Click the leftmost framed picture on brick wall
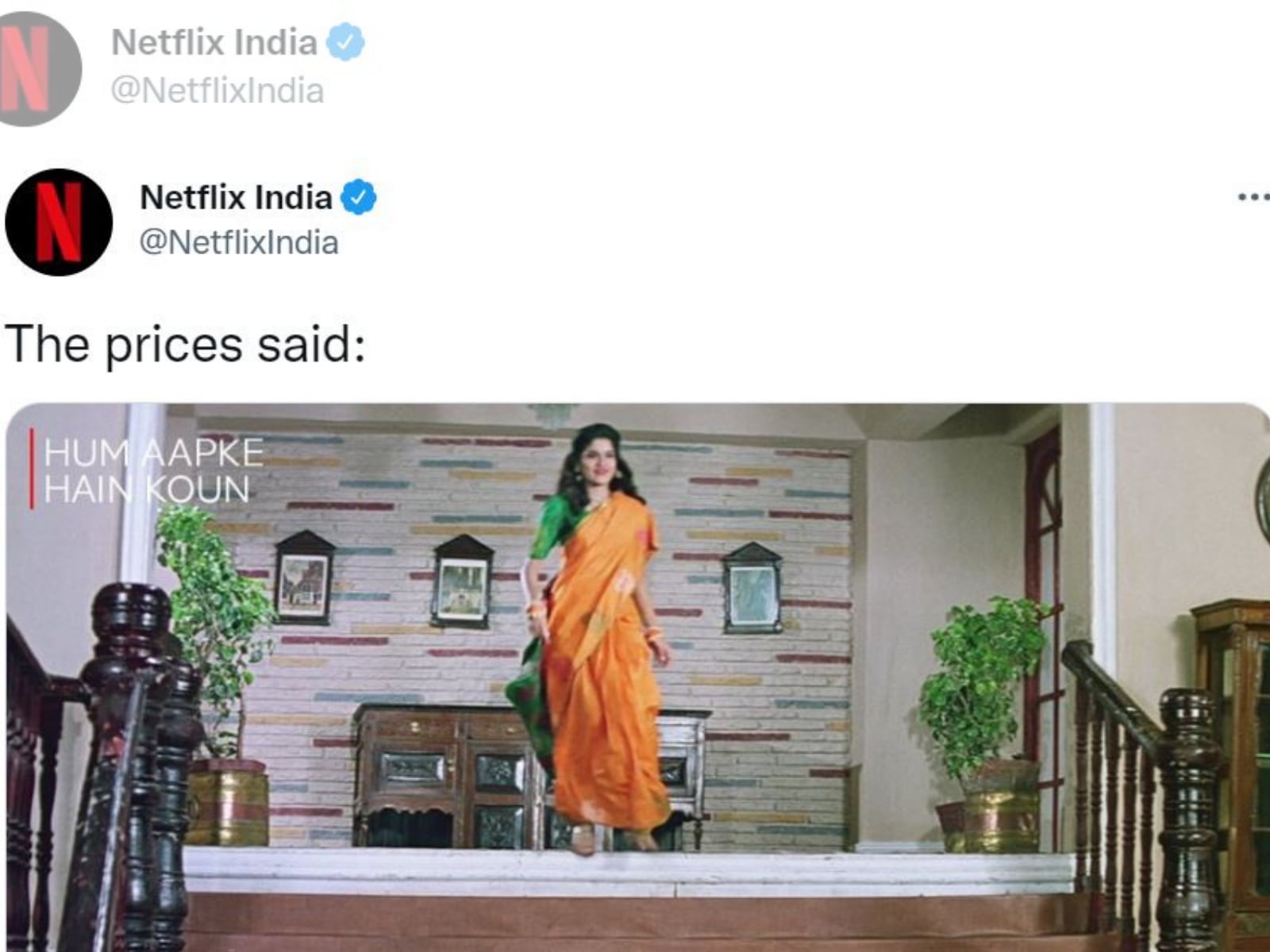 304,578
